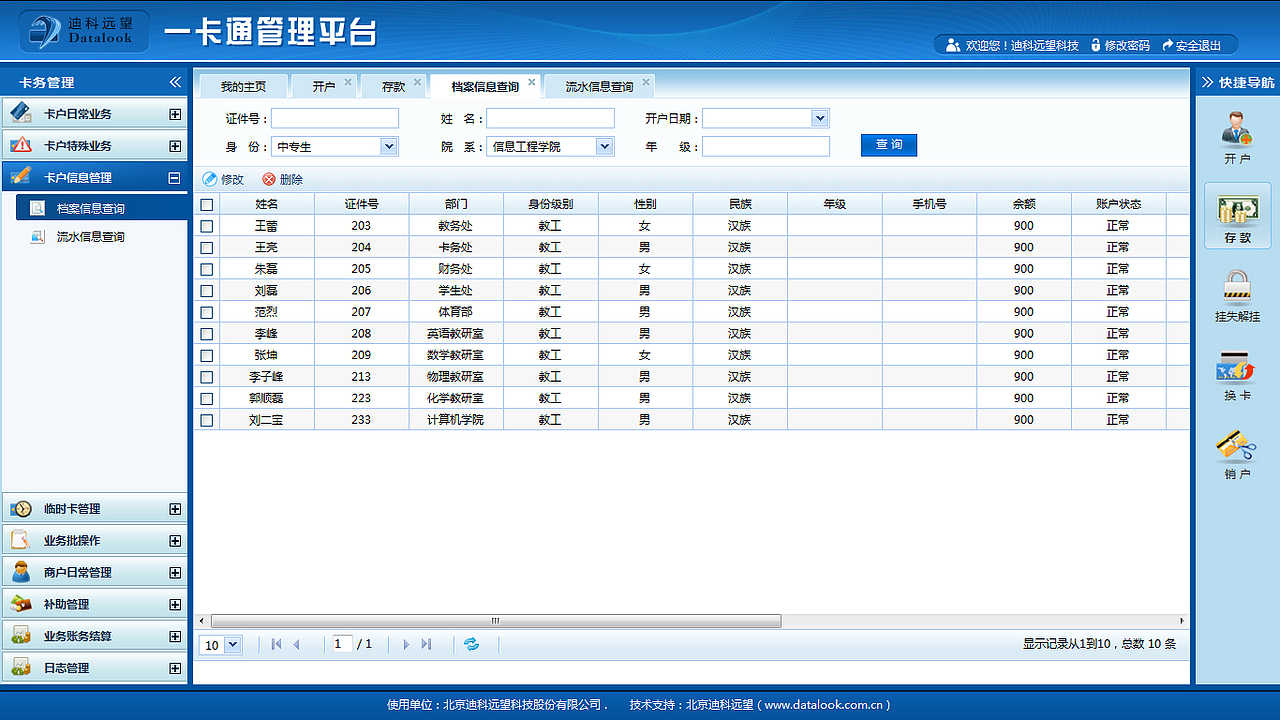Image resolution: width=1280 pixels, height=720 pixels.
Task: Click the welcome user icon
Action: [953, 45]
